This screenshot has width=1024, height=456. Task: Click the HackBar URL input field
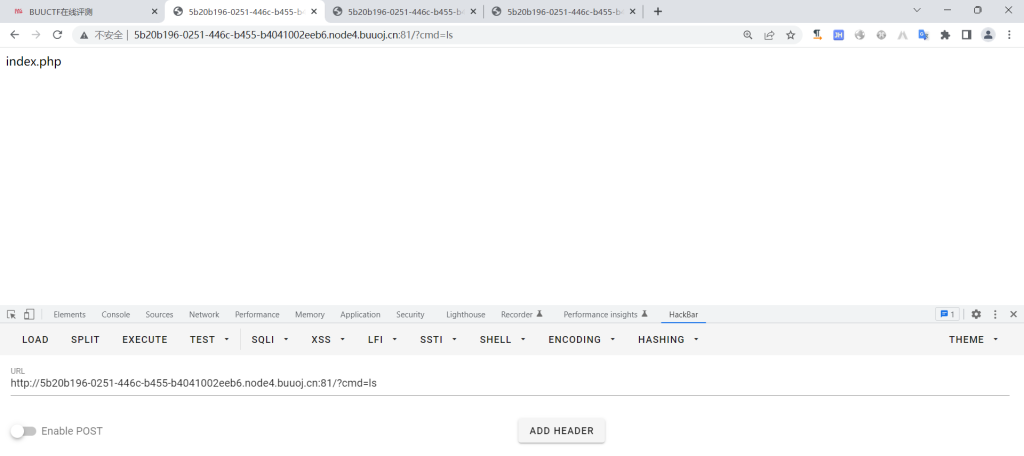500,383
